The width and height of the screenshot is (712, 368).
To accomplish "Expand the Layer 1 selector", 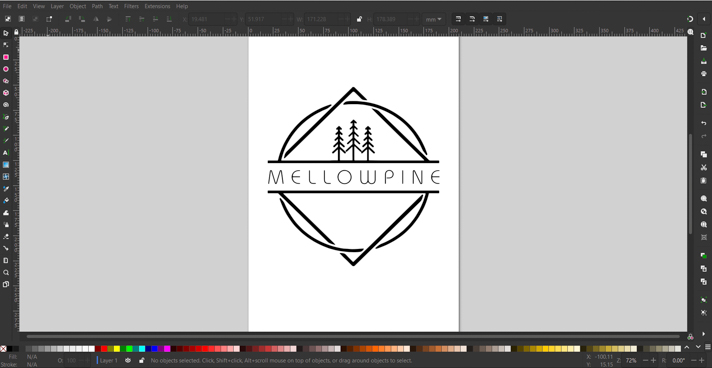I will (x=109, y=360).
